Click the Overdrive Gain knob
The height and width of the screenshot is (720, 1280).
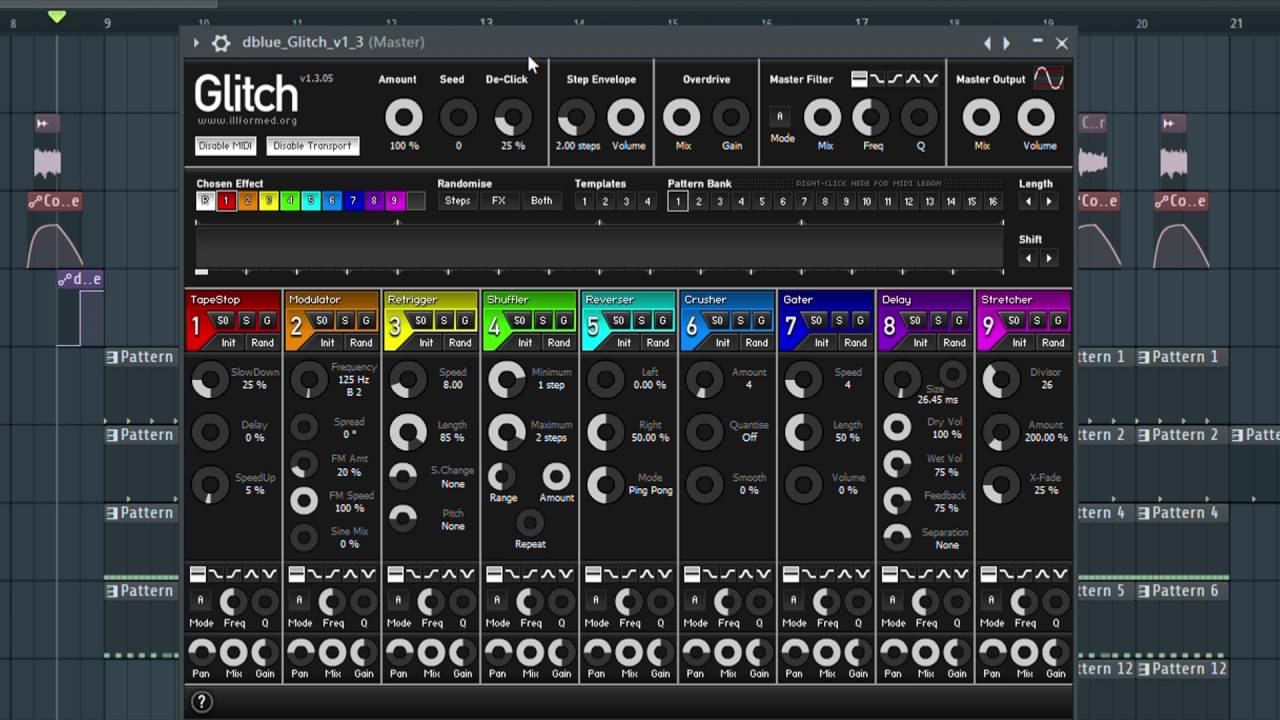tap(732, 118)
